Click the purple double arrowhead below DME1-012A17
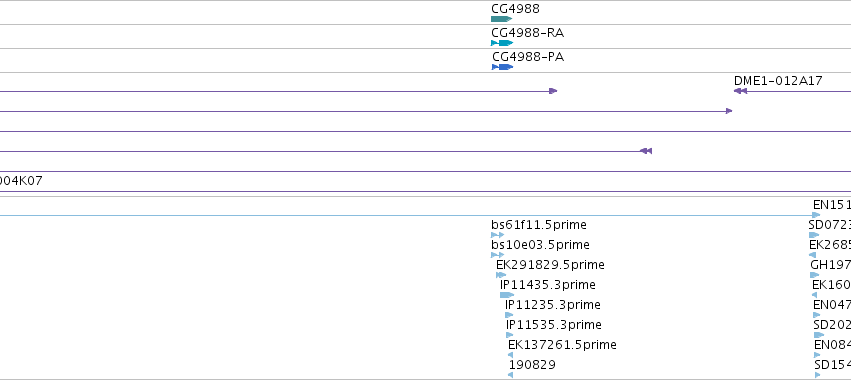This screenshot has width=851, height=380. click(646, 151)
